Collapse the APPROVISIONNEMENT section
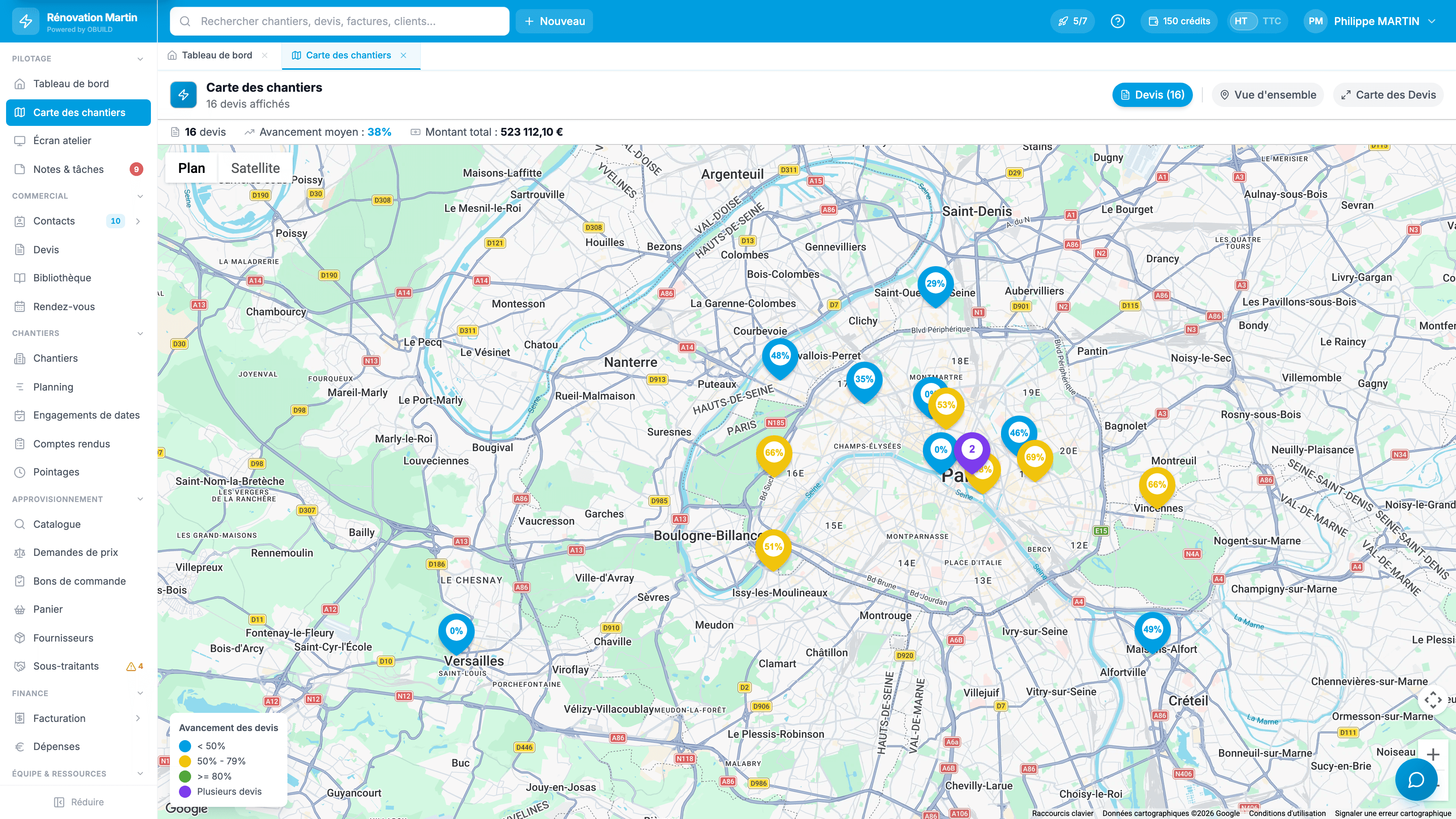The image size is (1456, 819). 140,499
